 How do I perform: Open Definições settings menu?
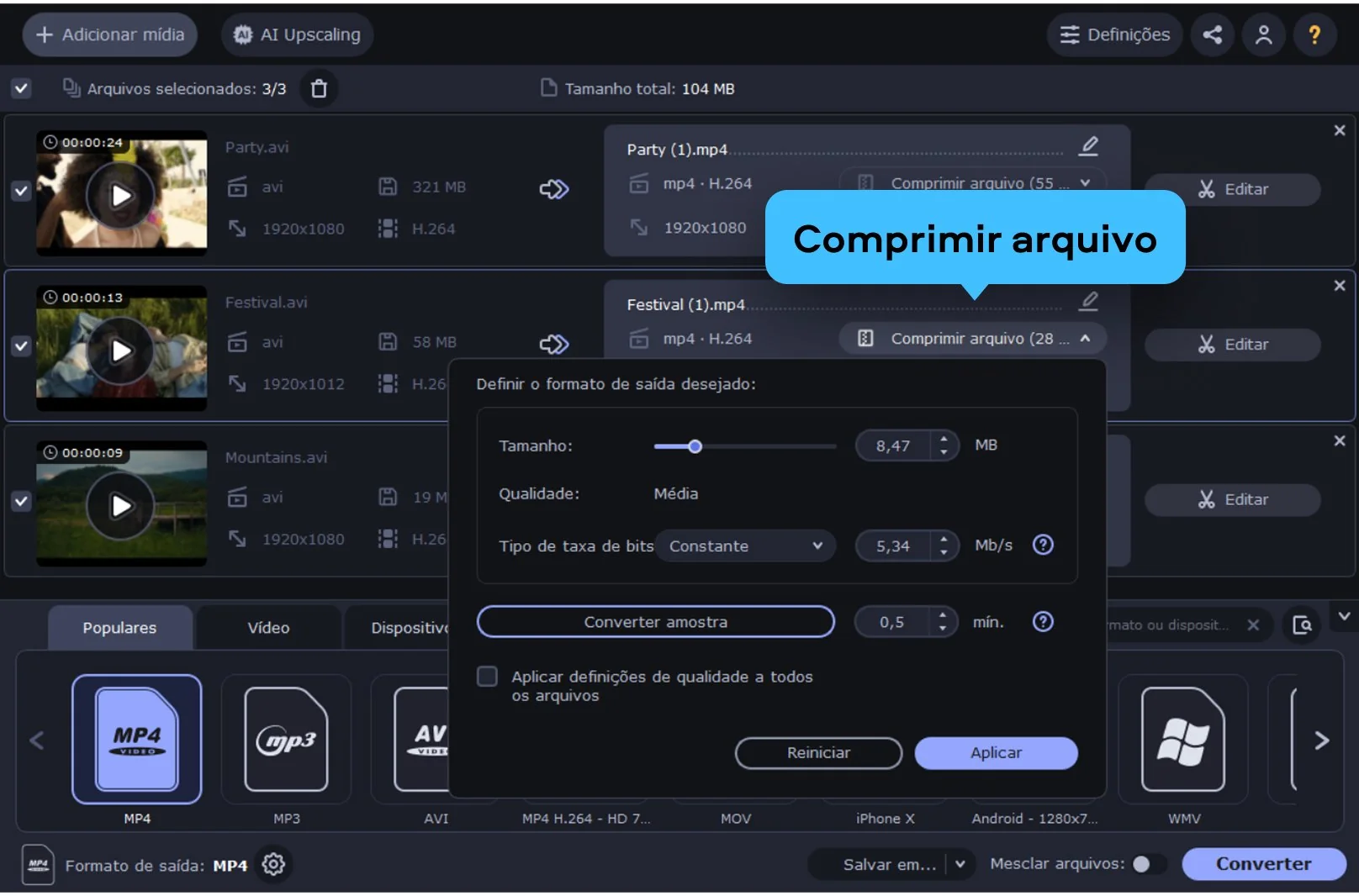(x=1114, y=34)
